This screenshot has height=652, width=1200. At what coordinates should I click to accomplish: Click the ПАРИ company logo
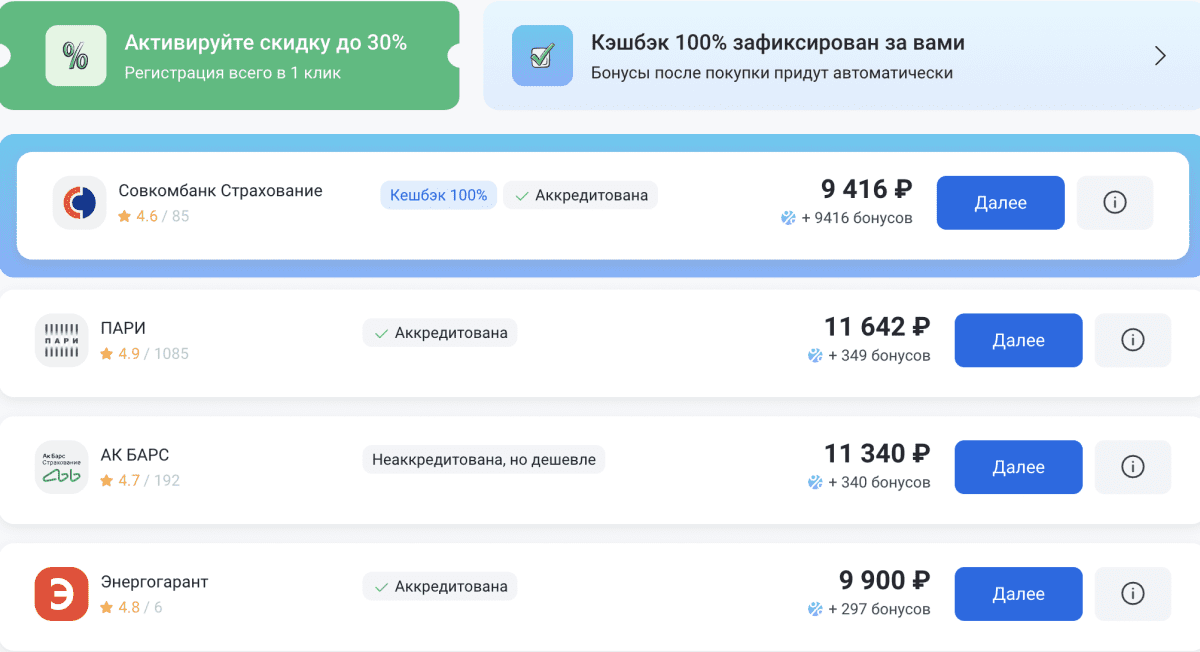pyautogui.click(x=62, y=340)
